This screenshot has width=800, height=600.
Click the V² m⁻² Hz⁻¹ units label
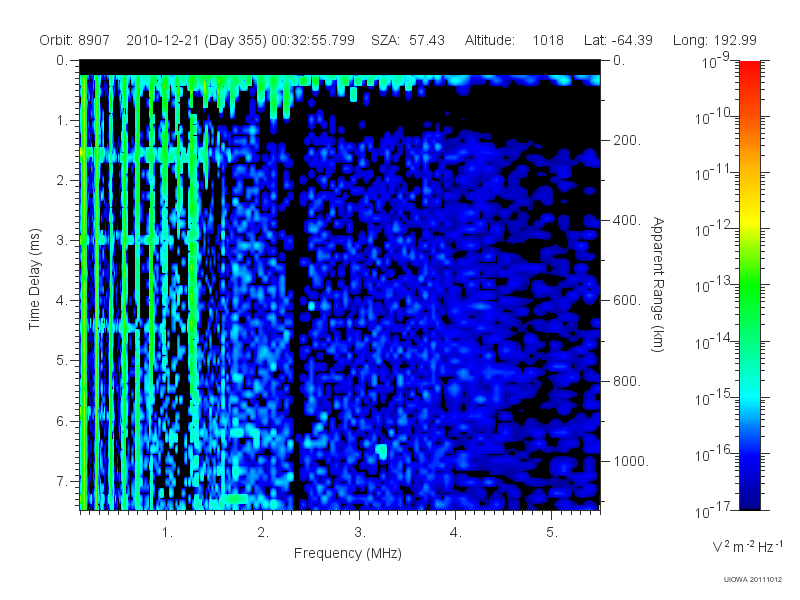click(x=747, y=546)
